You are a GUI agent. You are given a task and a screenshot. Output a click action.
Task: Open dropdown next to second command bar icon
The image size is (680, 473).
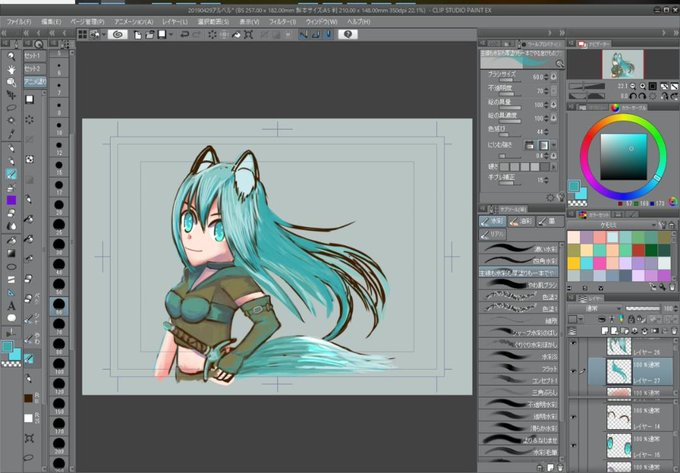(104, 35)
